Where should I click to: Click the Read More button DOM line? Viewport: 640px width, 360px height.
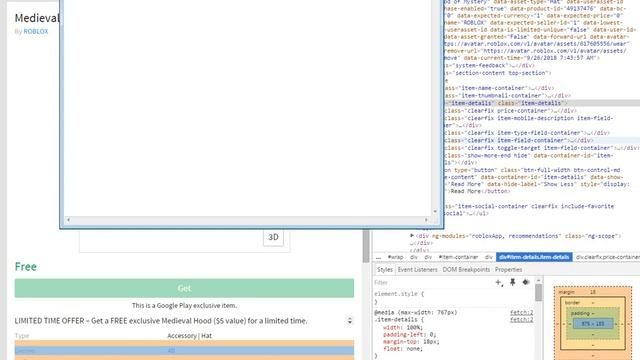coord(537,180)
